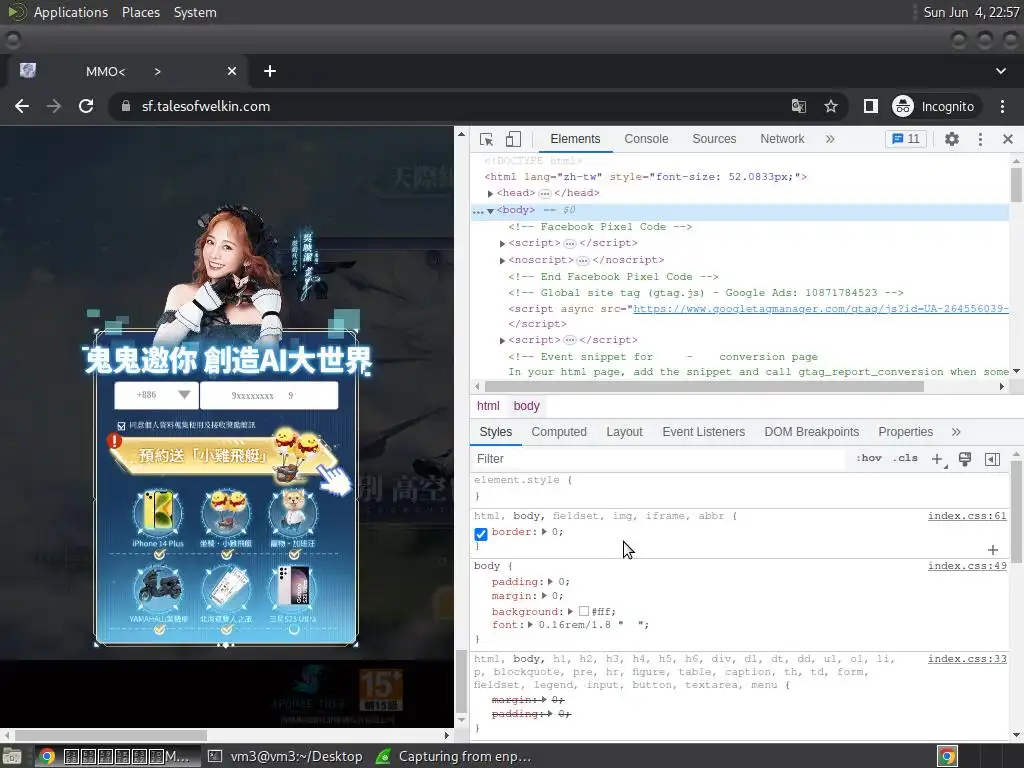Close the MMO browser tab
The height and width of the screenshot is (768, 1024).
[232, 71]
